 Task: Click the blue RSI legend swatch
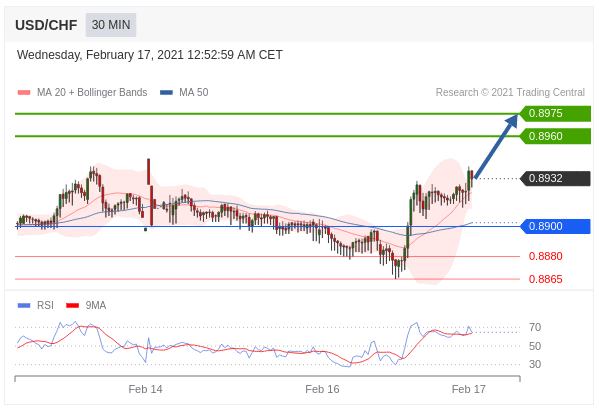point(24,306)
